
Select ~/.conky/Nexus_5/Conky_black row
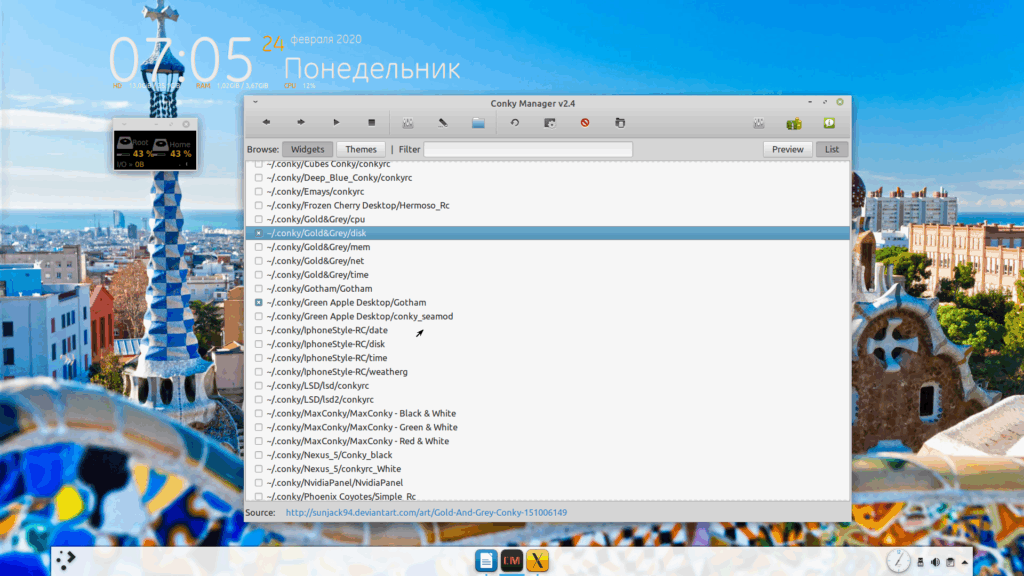(x=547, y=455)
